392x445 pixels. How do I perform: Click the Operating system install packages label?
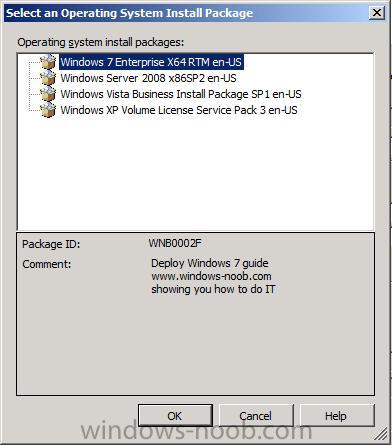click(x=101, y=42)
